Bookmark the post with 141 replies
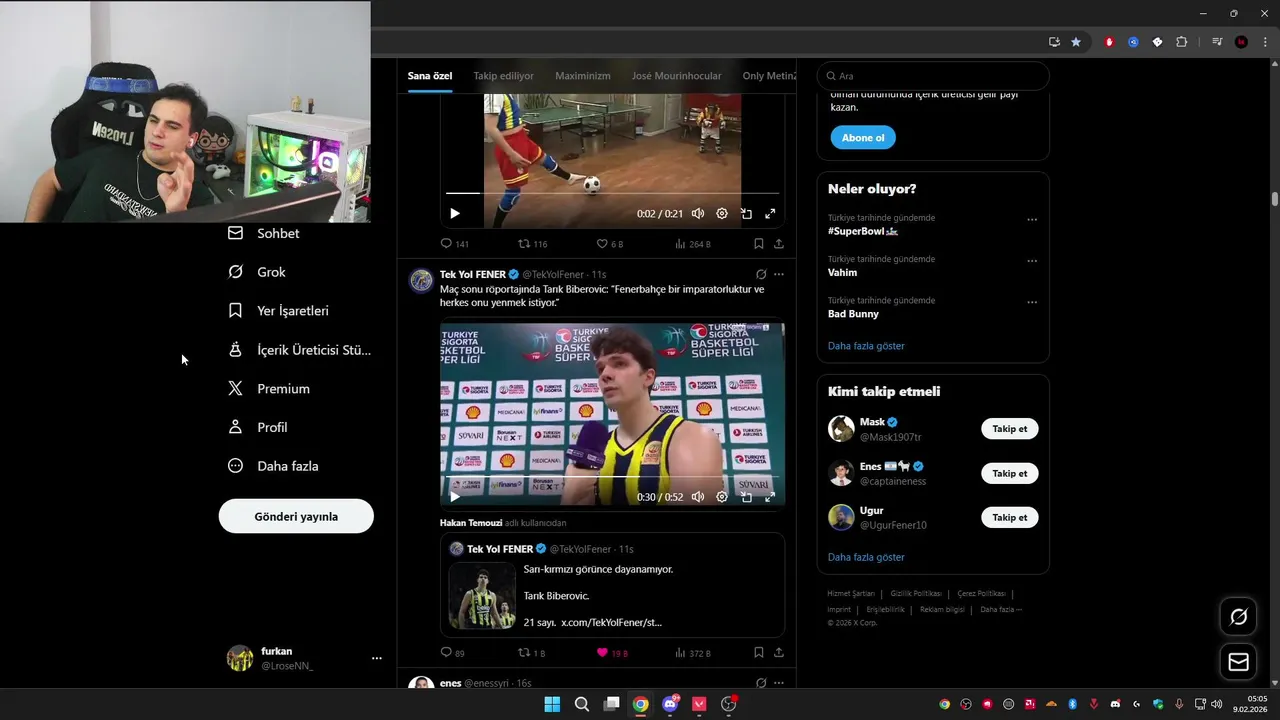Screen dimensions: 1280x720 click(759, 244)
